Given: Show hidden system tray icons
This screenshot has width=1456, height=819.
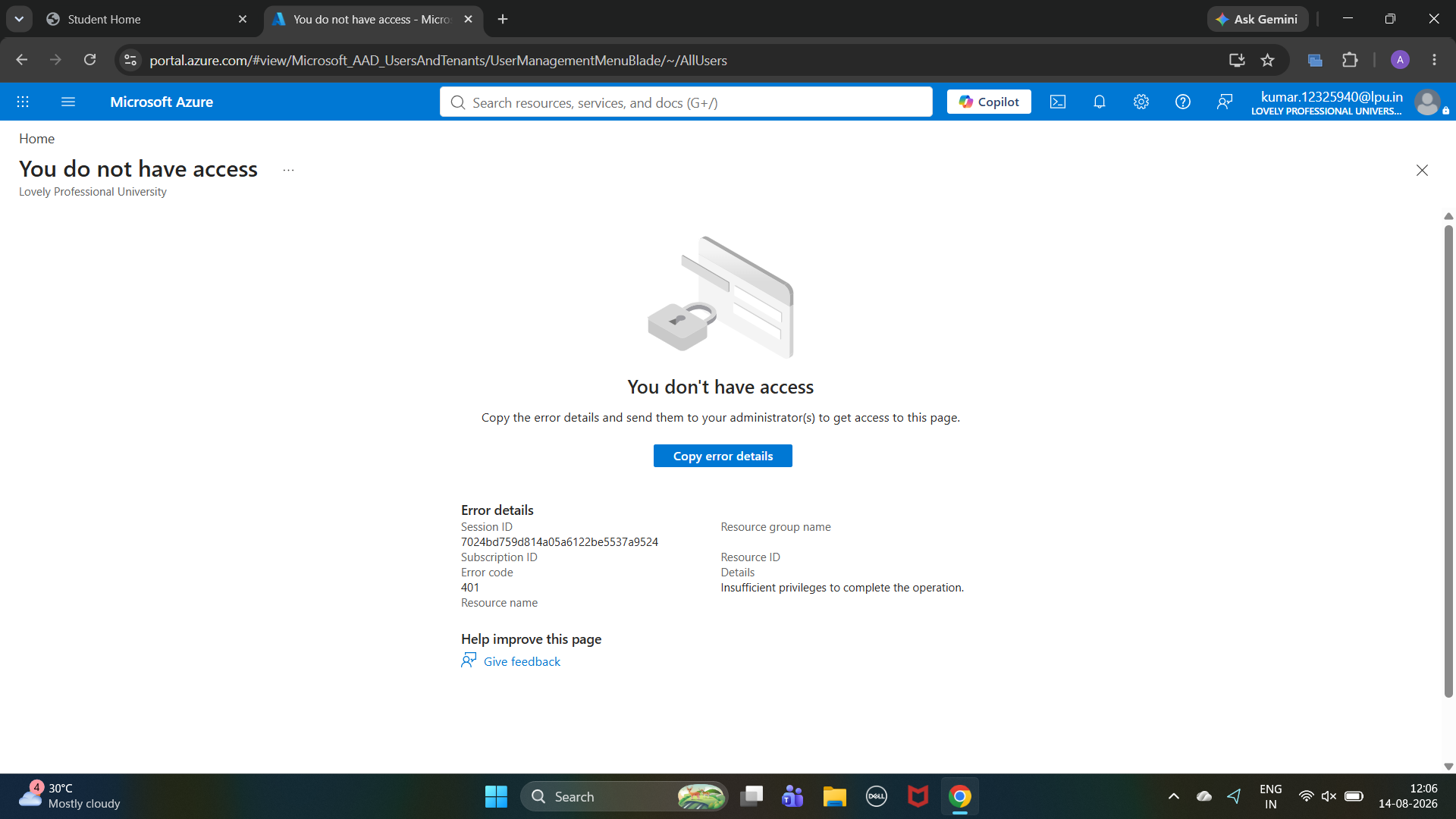Looking at the screenshot, I should [1173, 796].
